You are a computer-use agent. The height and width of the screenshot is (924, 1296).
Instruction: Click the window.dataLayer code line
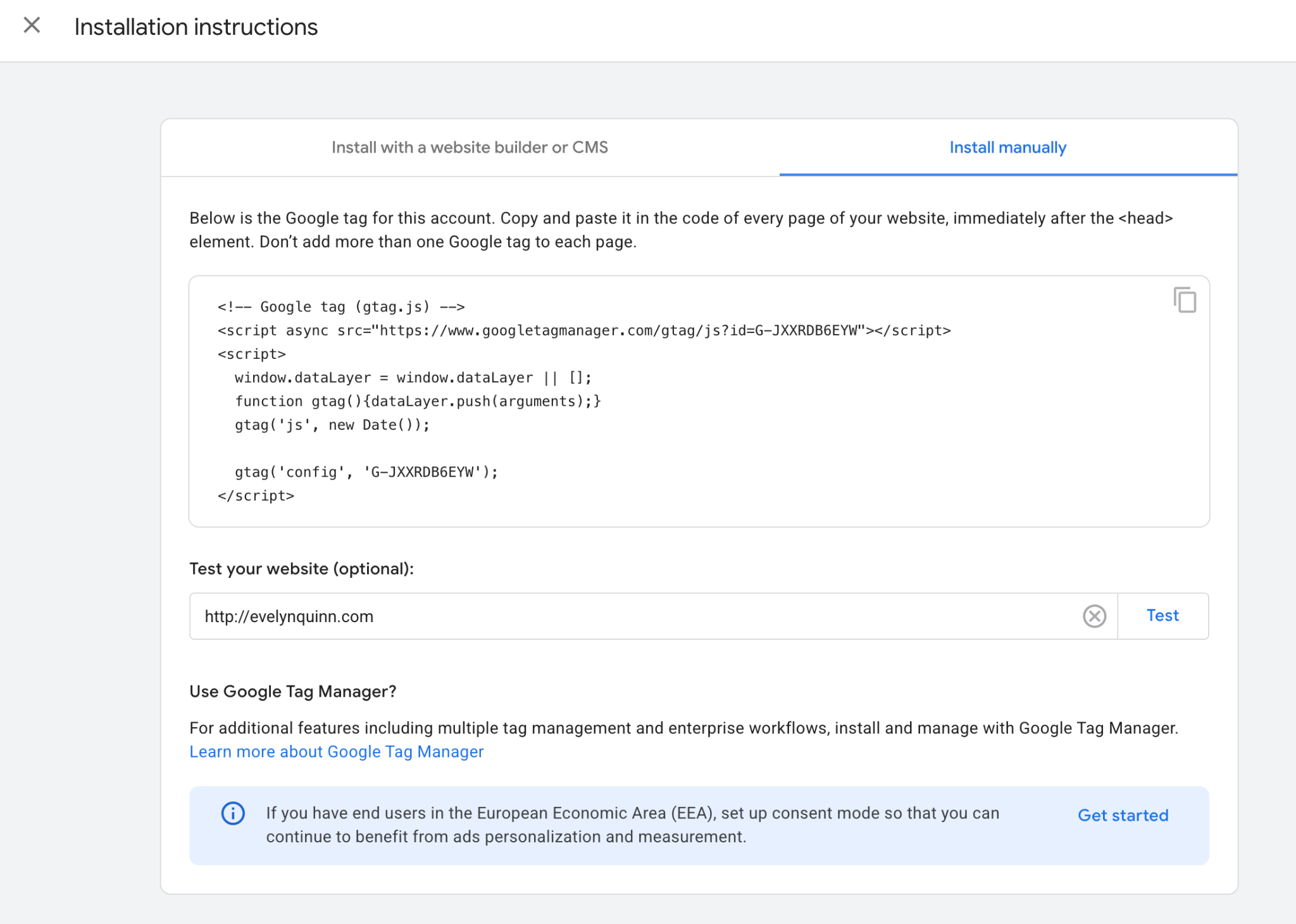point(413,378)
